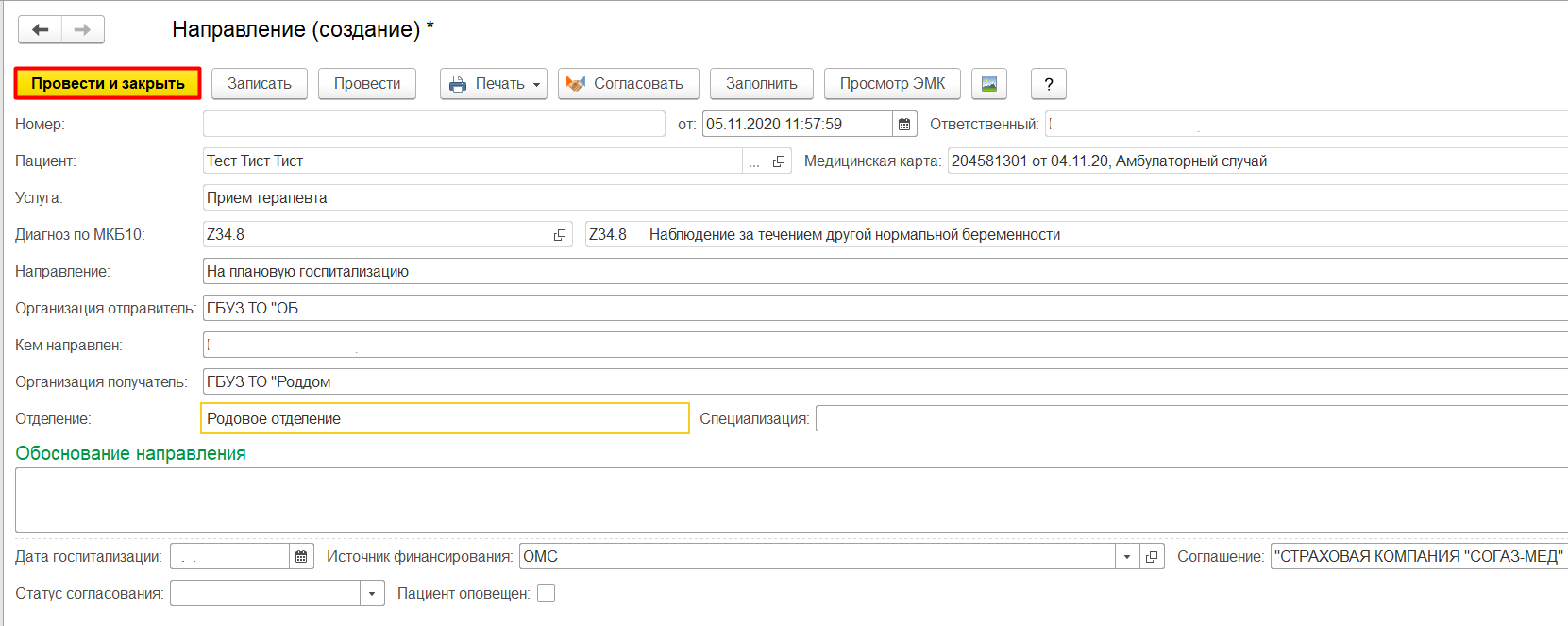This screenshot has width=1568, height=626.
Task: Open the funding source link icon
Action: click(x=1152, y=557)
